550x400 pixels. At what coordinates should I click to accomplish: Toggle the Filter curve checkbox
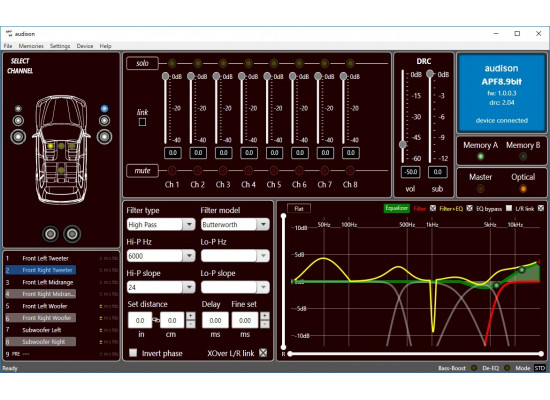pyautogui.click(x=433, y=208)
